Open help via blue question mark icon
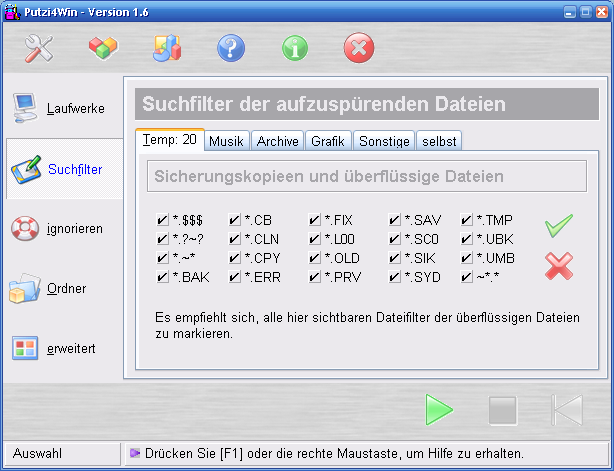The height and width of the screenshot is (471, 614). 231,48
